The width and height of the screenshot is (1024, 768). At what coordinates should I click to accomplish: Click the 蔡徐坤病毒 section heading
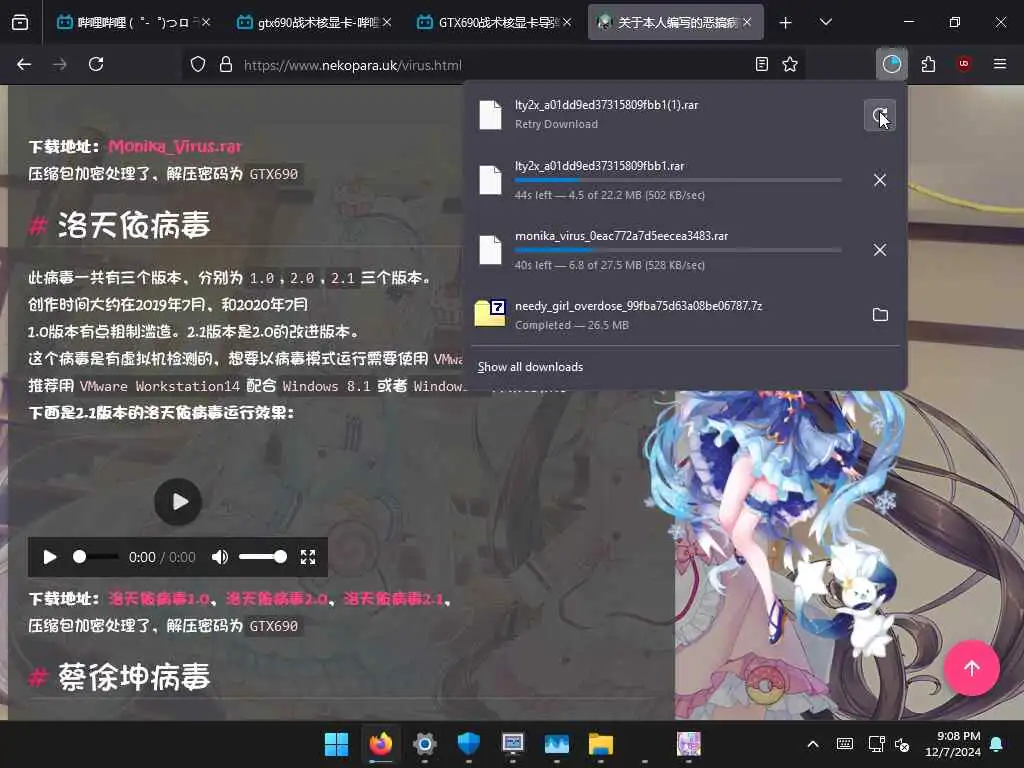[x=134, y=677]
